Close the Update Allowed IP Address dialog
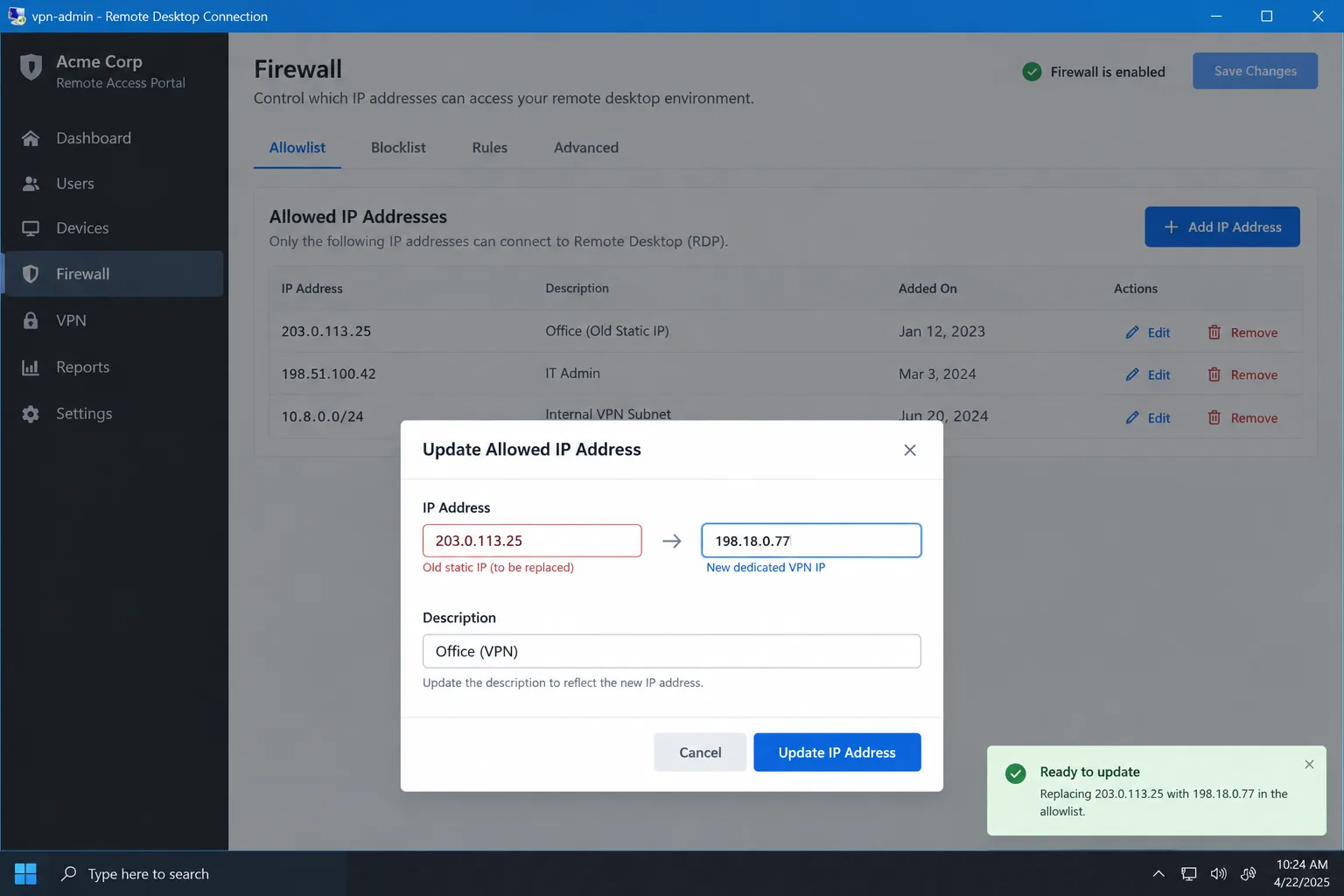Screen dimensions: 1344x896 tap(910, 450)
